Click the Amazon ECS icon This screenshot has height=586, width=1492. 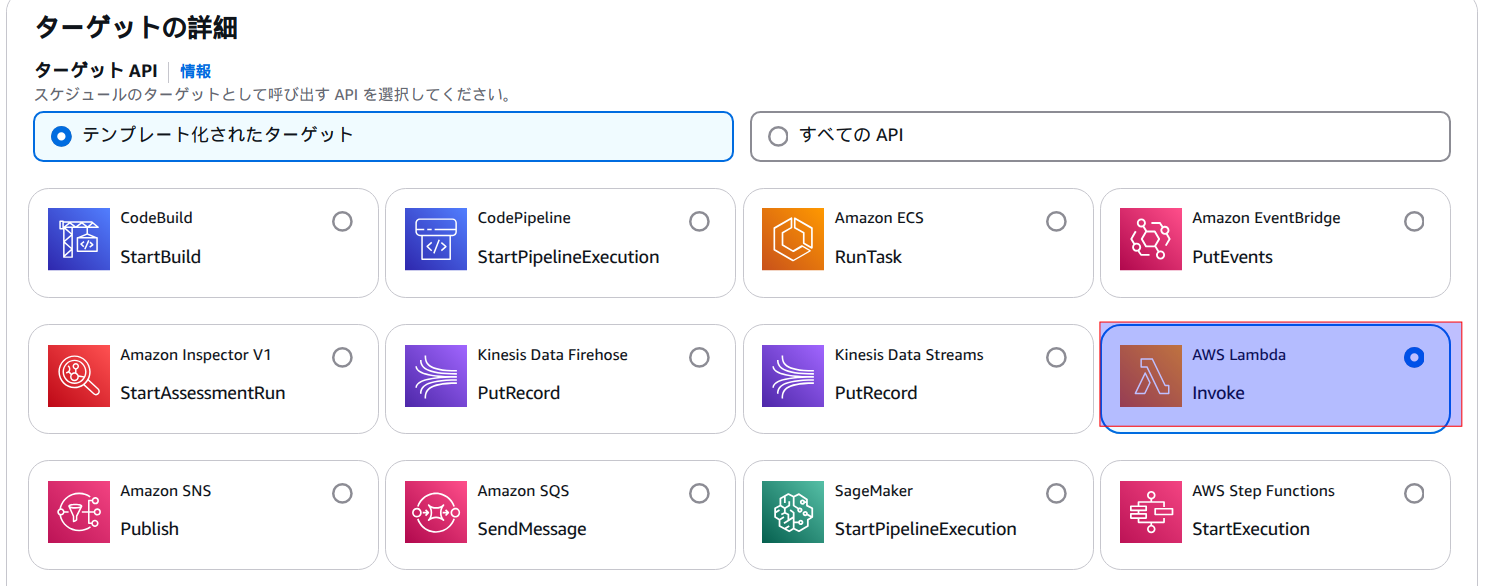tap(793, 240)
